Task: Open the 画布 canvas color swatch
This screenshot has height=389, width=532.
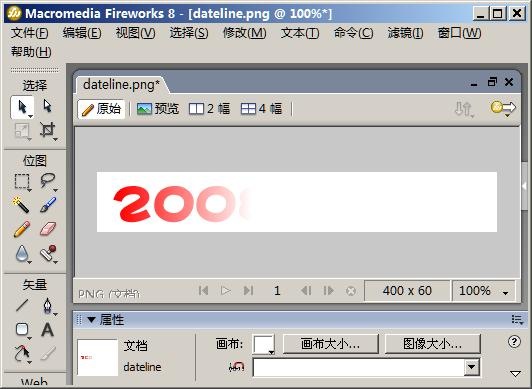Action: tap(264, 345)
